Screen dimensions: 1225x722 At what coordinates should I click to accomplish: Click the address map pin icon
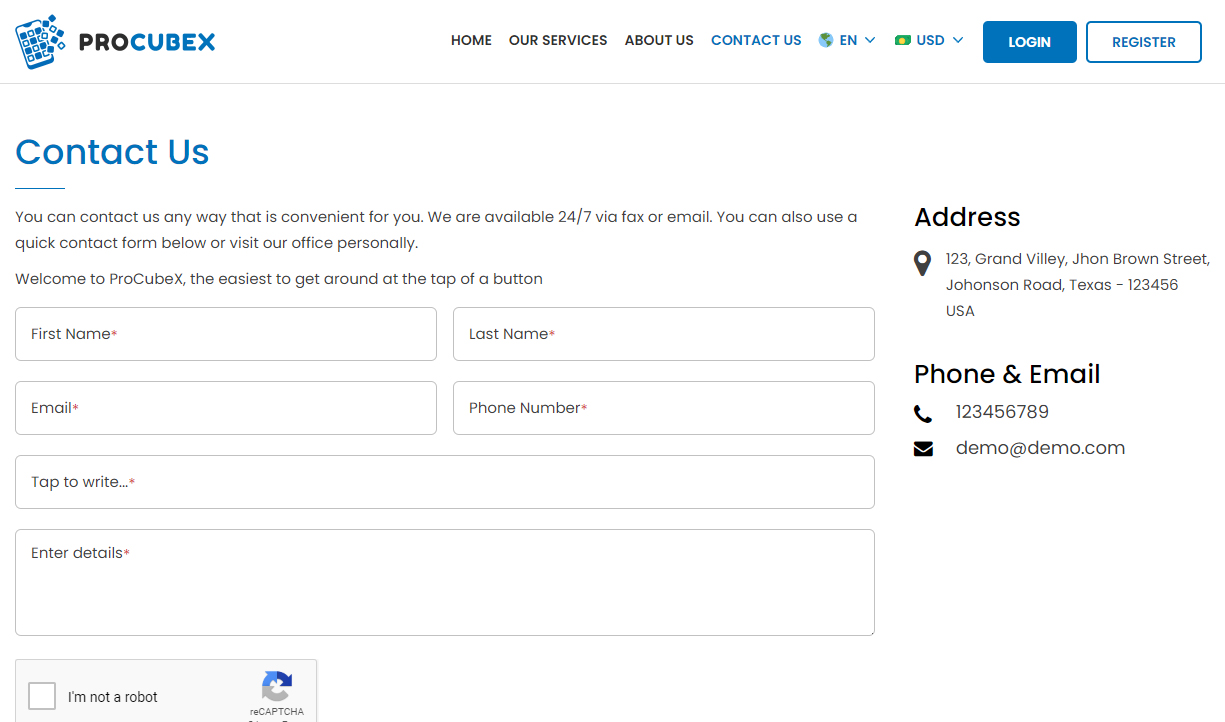tap(923, 264)
